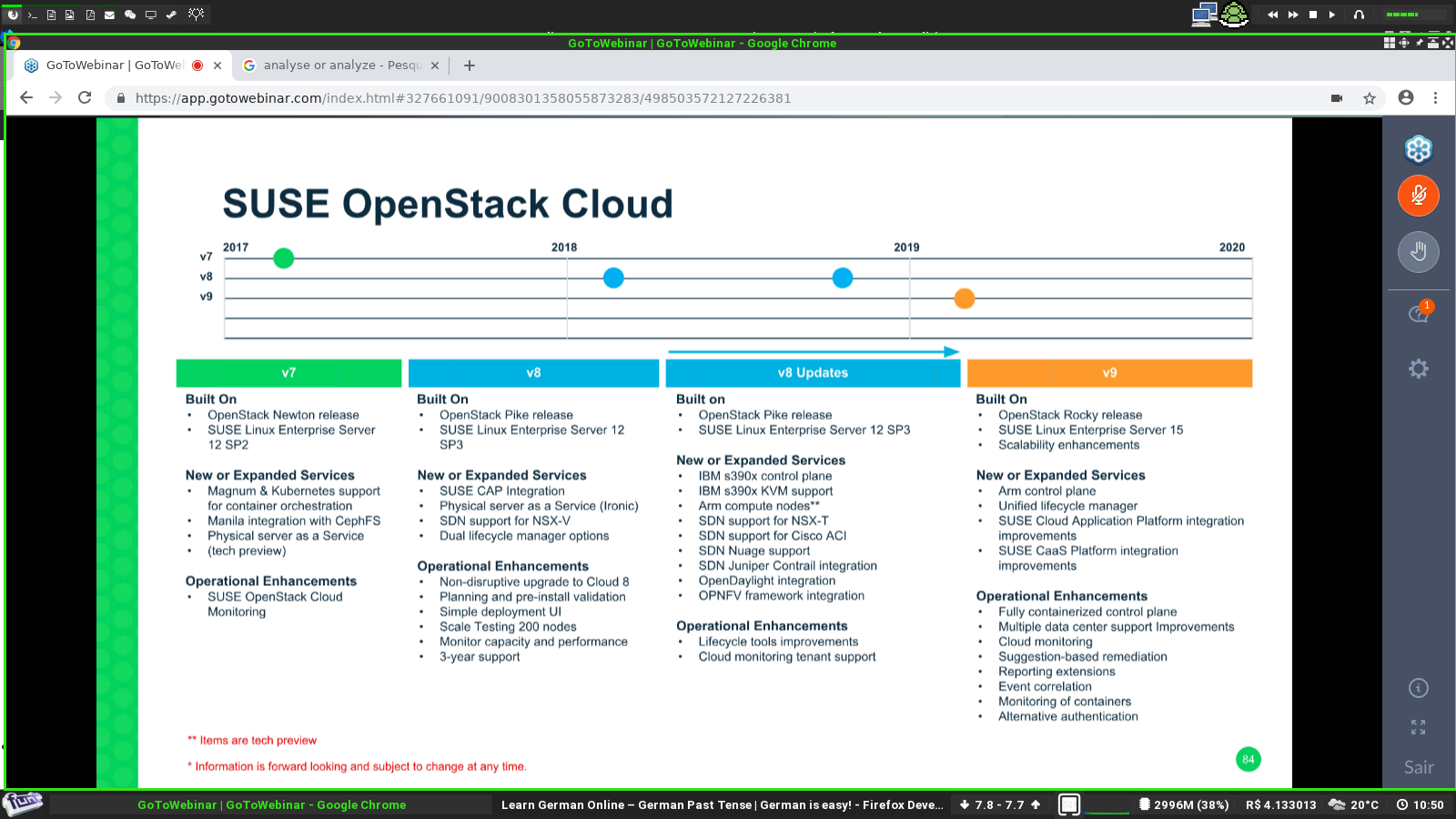Screen dimensions: 1456x819
Task: Click the forward navigation arrow
Action: (56, 98)
